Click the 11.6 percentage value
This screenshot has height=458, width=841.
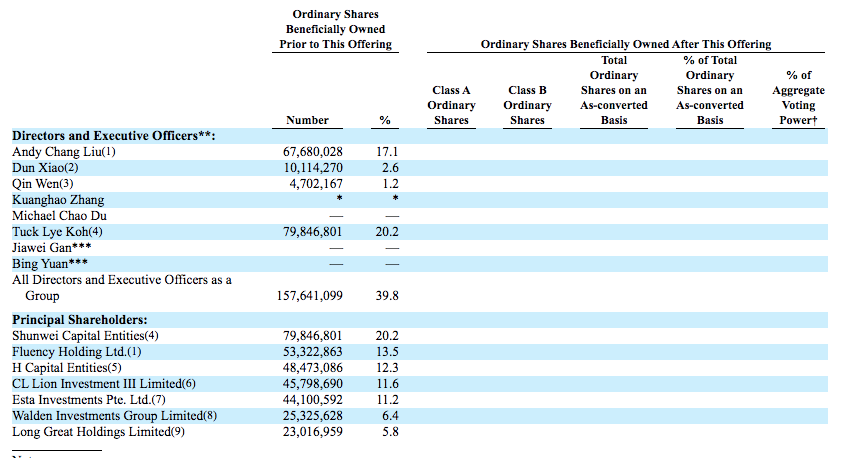pos(387,384)
